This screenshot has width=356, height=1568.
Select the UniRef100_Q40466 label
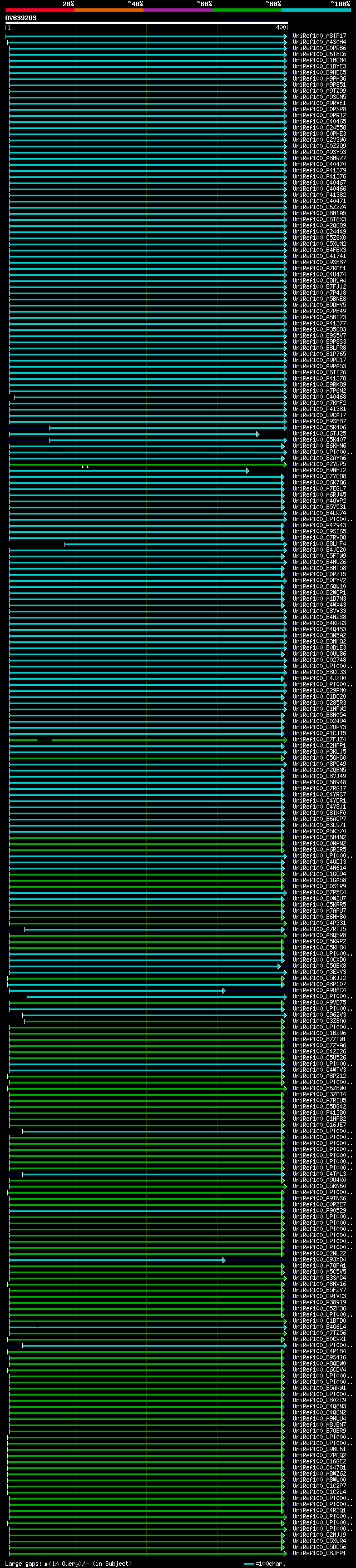(x=319, y=189)
